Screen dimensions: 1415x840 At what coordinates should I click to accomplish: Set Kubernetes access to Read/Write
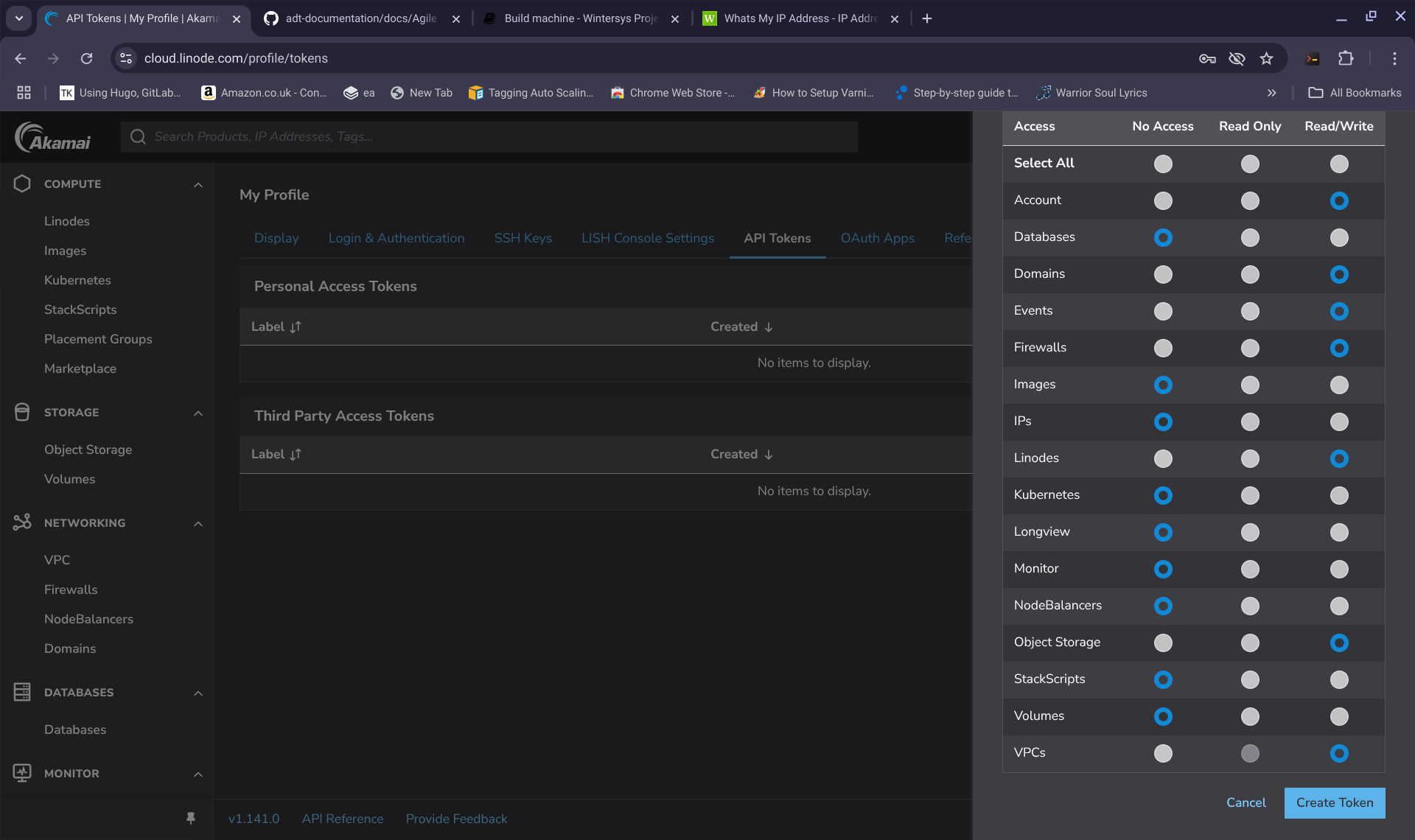(1339, 495)
